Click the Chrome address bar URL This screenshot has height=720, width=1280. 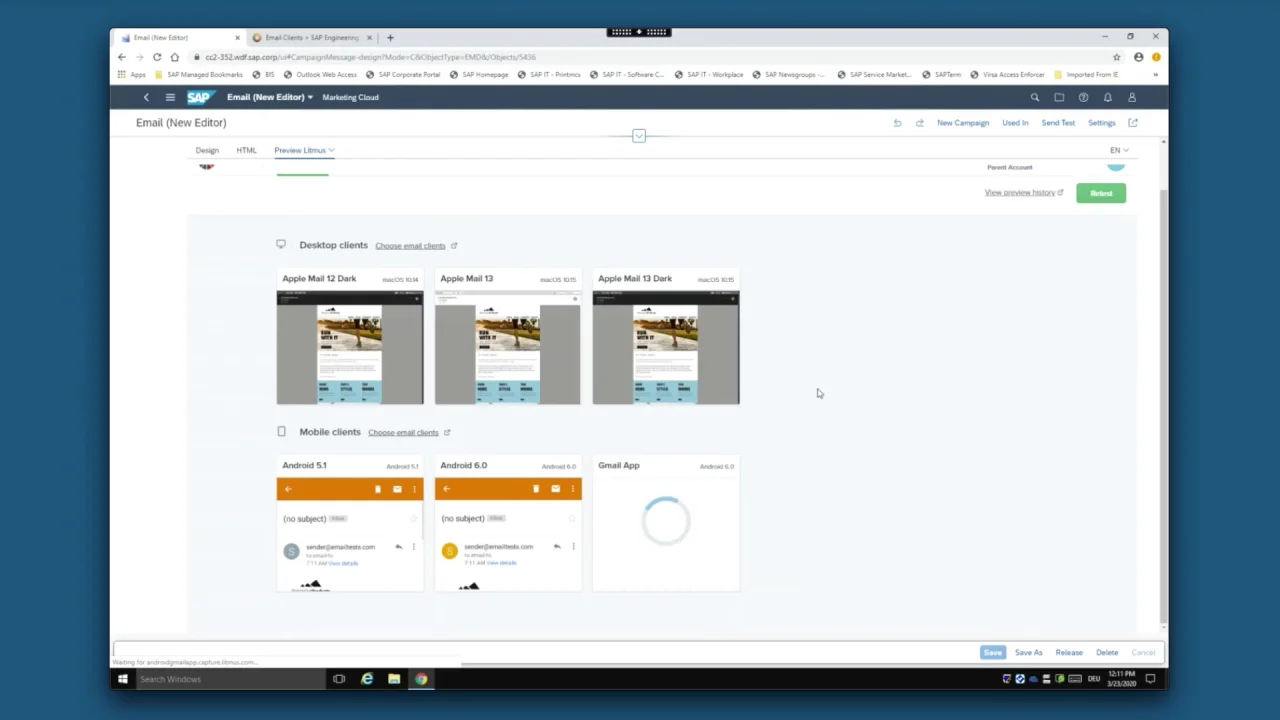[x=370, y=57]
